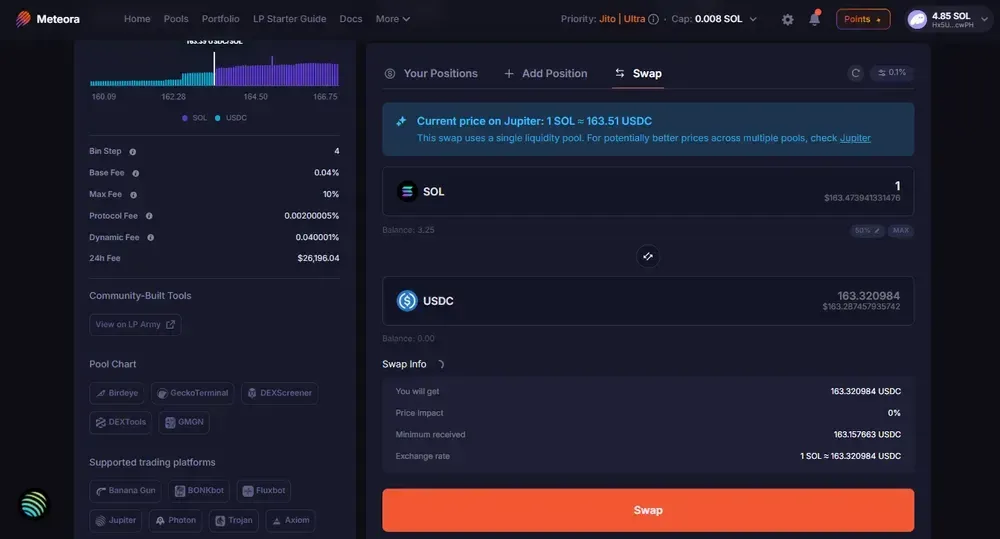Switch to Your Positions tab
This screenshot has height=539, width=1000.
(x=431, y=73)
